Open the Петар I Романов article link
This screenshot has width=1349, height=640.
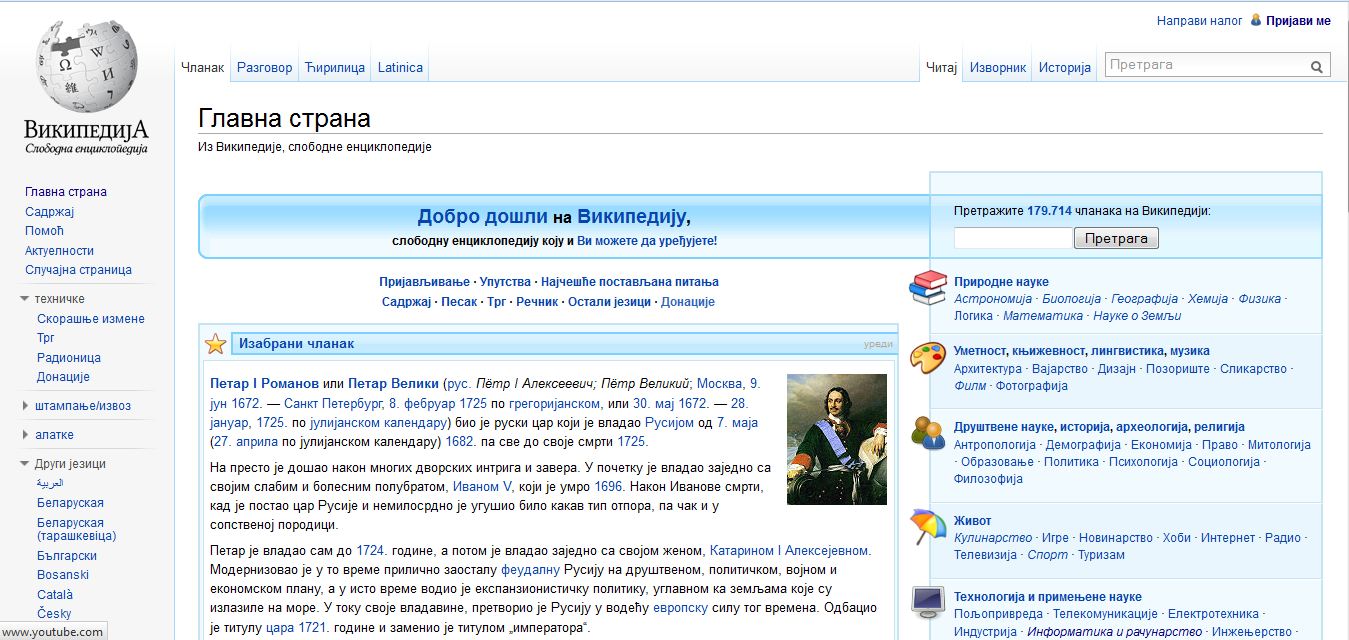(x=265, y=383)
